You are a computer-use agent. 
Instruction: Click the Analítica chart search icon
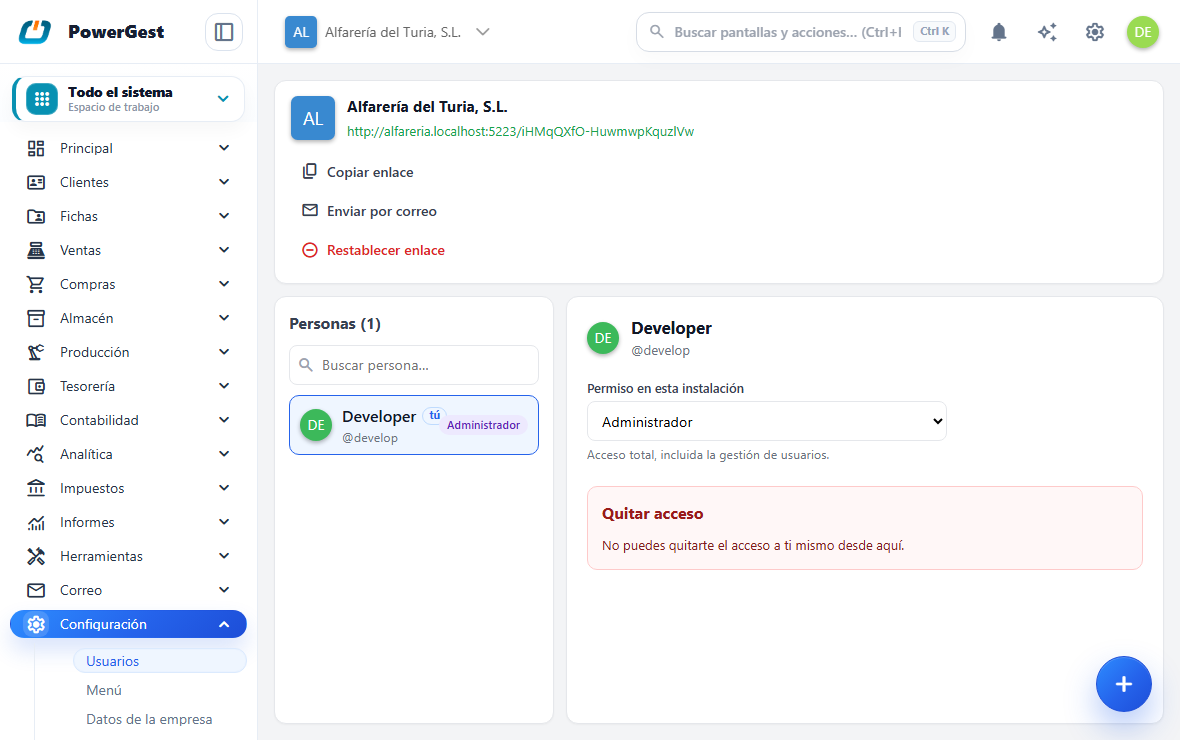tap(36, 454)
